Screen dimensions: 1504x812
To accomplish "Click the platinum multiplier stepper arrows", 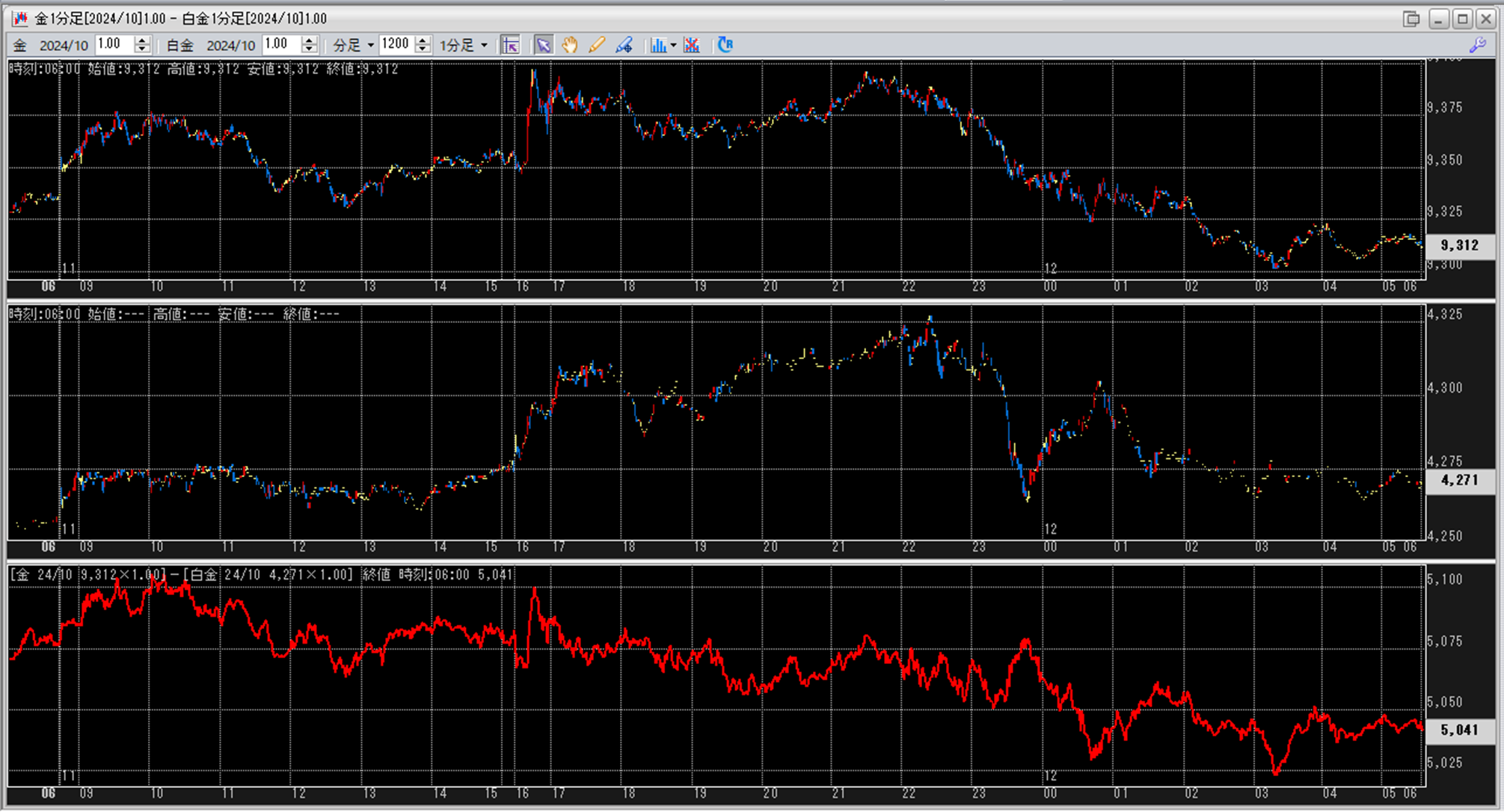I will click(x=309, y=45).
